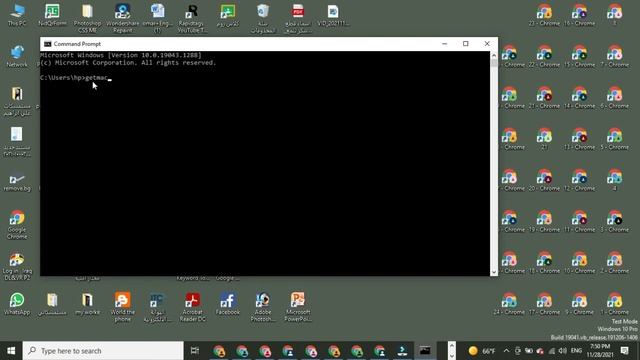This screenshot has height=360, width=640.
Task: Switch to Command Prompt taskbar button
Action: (x=425, y=351)
